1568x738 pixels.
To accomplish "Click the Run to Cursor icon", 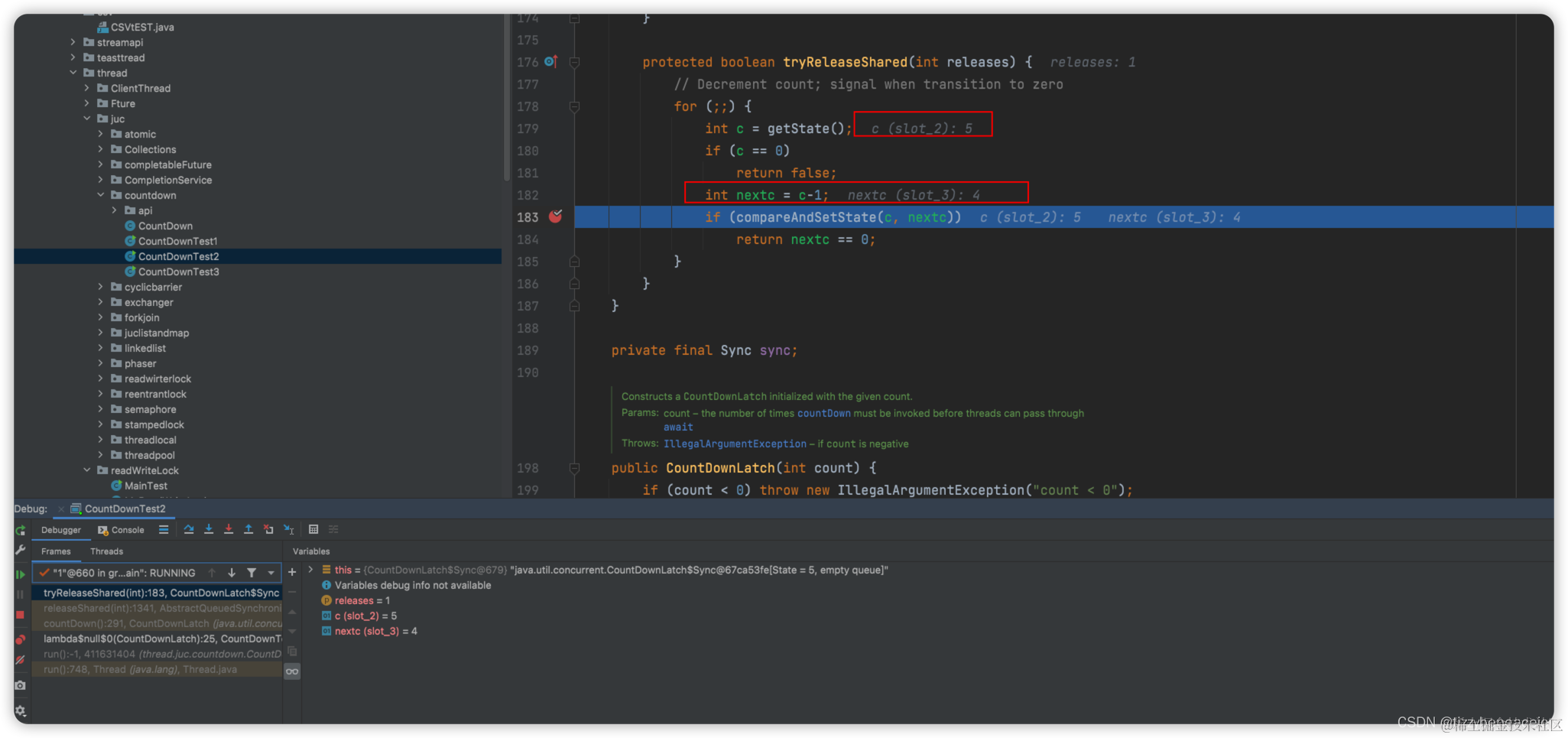I will coord(288,529).
